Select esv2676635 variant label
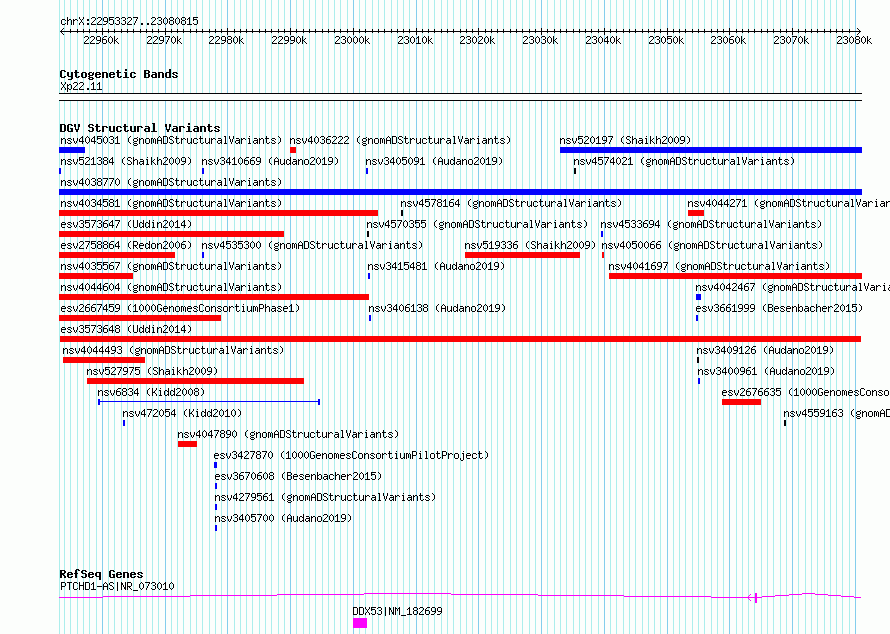Viewport: 890px width, 634px height. [x=805, y=392]
